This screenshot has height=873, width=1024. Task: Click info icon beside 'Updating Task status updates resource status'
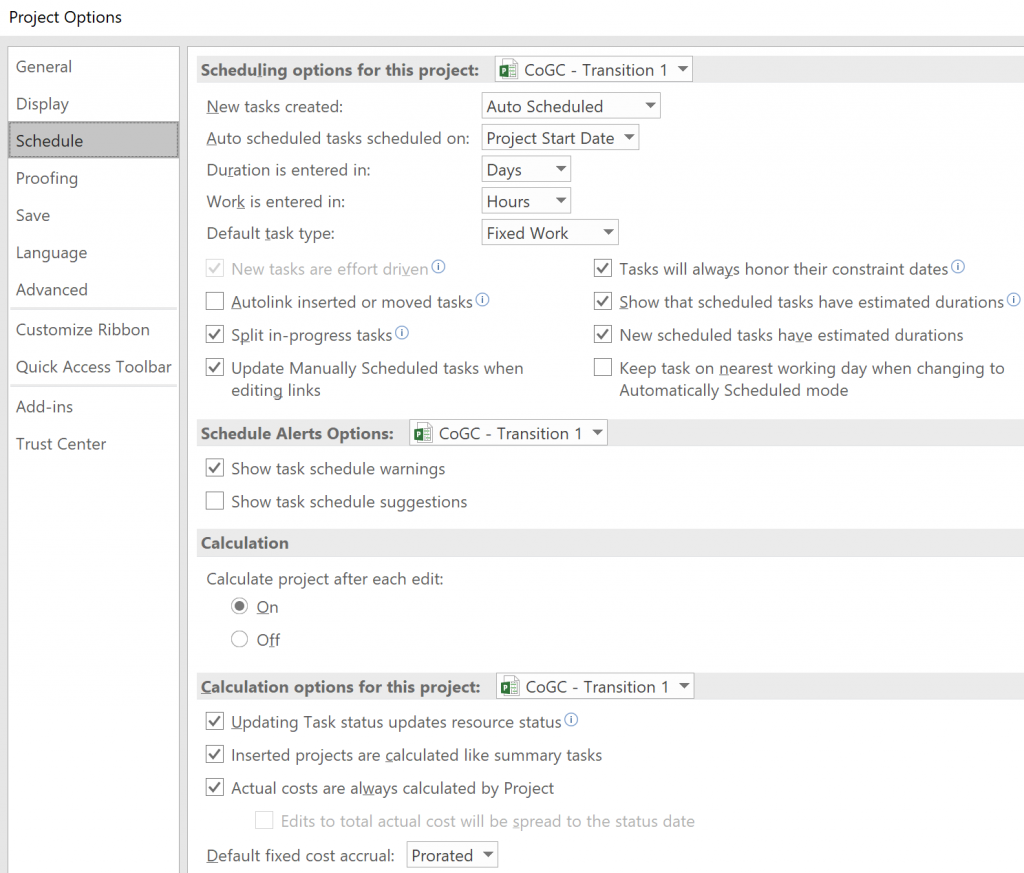pyautogui.click(x=571, y=720)
